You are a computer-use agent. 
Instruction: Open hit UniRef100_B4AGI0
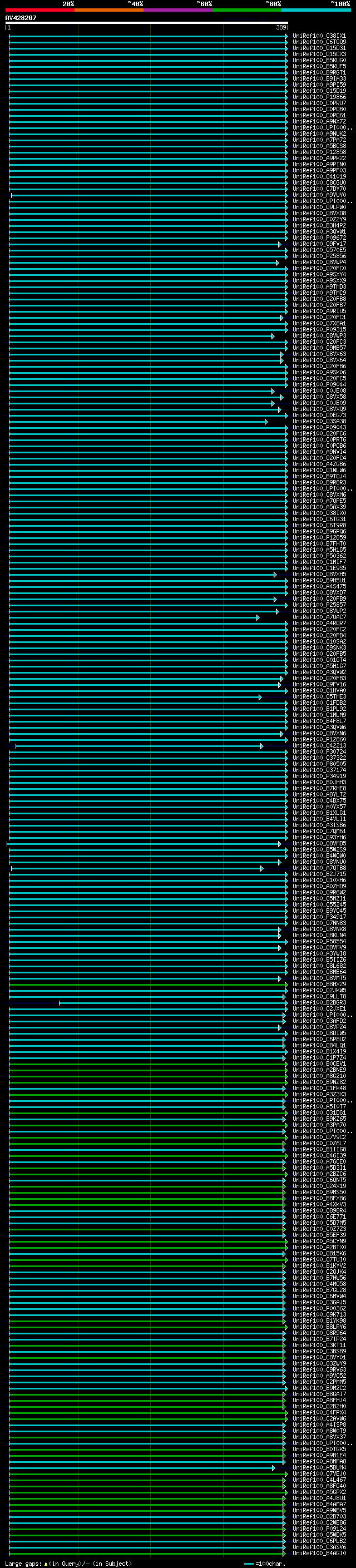[319, 1554]
